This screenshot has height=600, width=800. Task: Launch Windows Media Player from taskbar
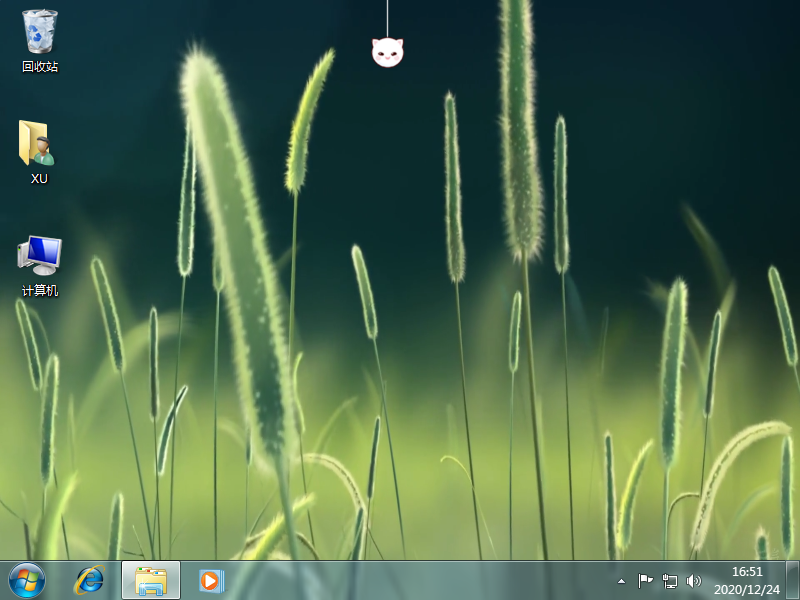pos(210,580)
